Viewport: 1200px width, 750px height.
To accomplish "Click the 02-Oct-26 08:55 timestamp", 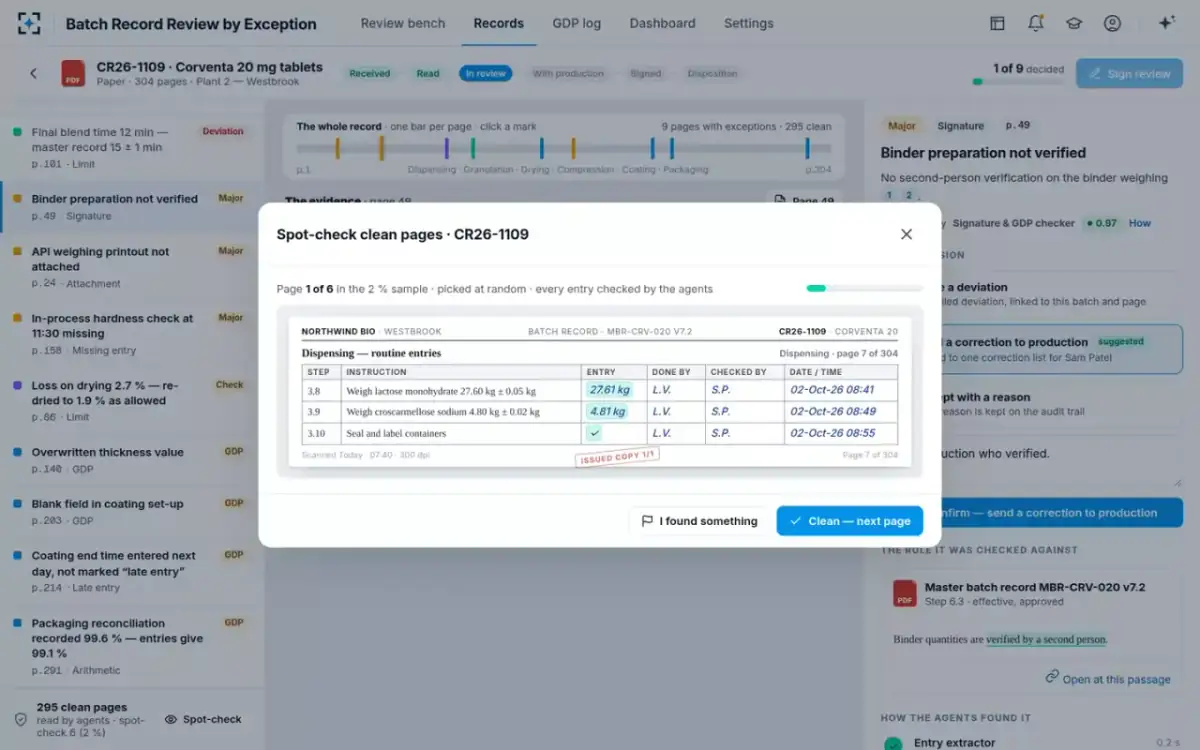I will [832, 433].
